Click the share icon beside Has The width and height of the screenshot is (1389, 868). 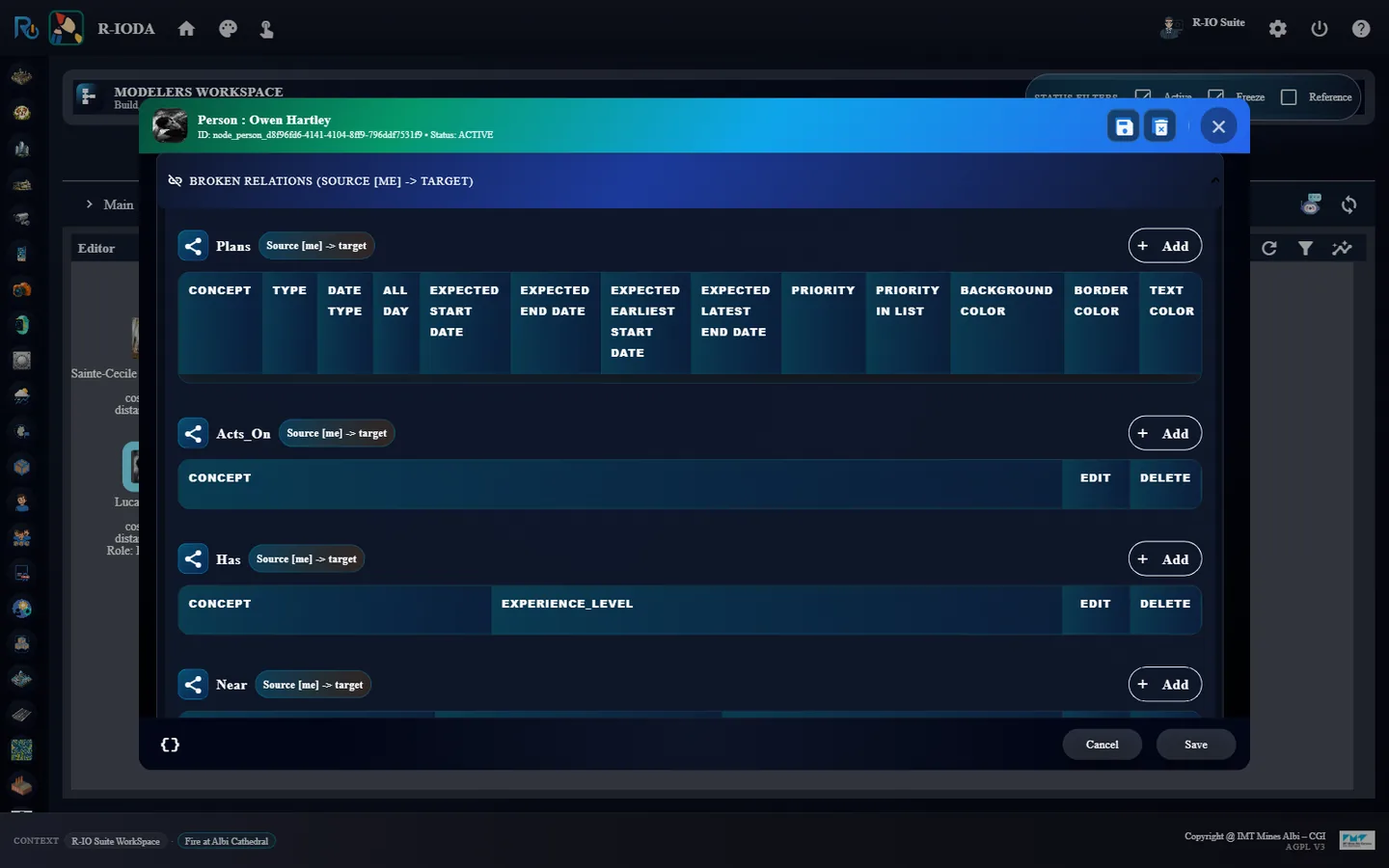tap(193, 558)
